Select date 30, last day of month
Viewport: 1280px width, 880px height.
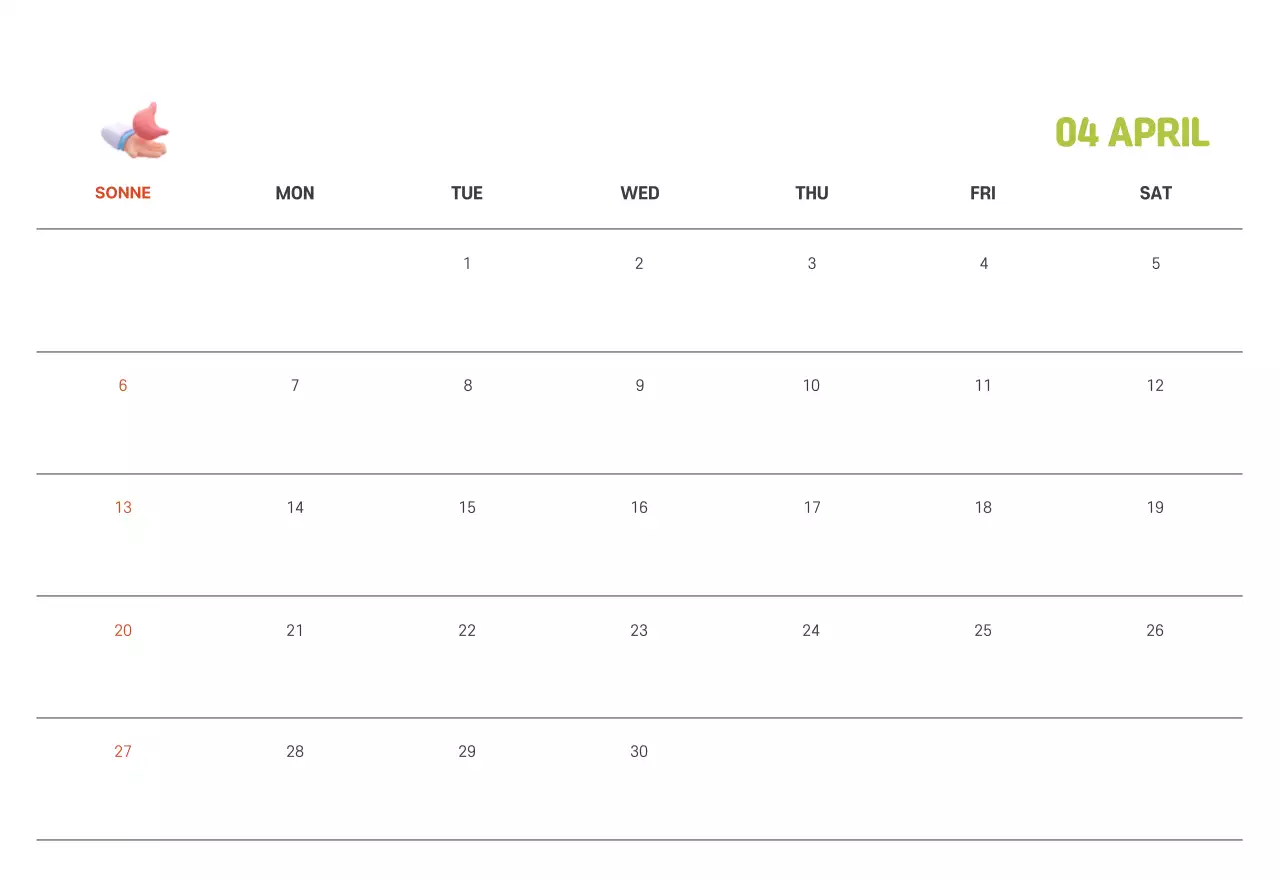click(x=639, y=751)
